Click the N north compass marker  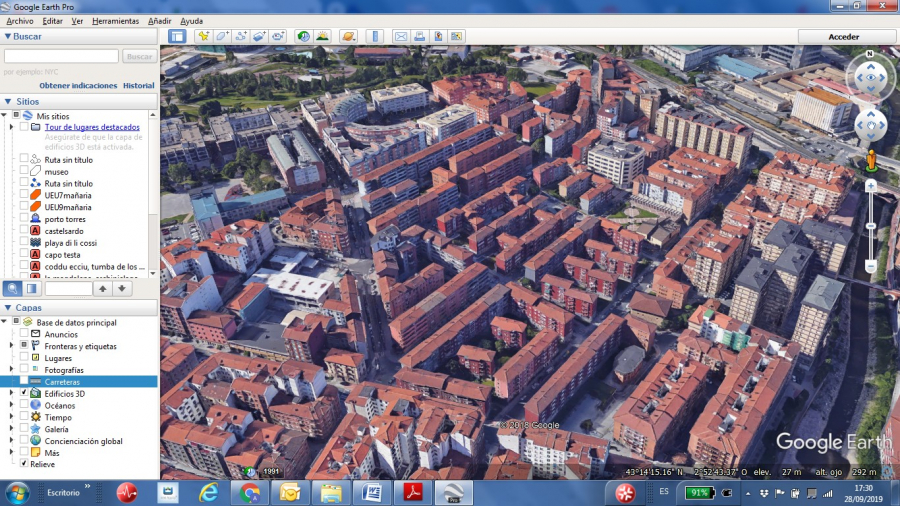click(870, 53)
